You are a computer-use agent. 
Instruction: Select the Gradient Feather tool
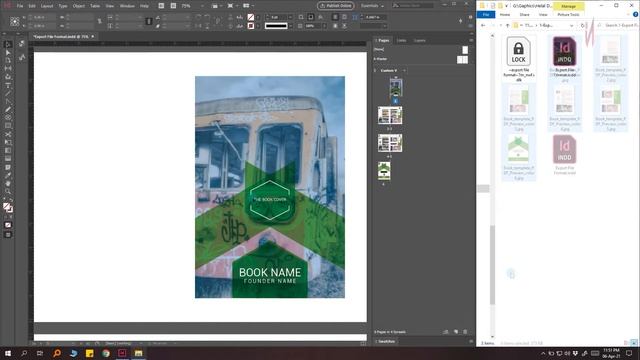pyautogui.click(x=8, y=159)
